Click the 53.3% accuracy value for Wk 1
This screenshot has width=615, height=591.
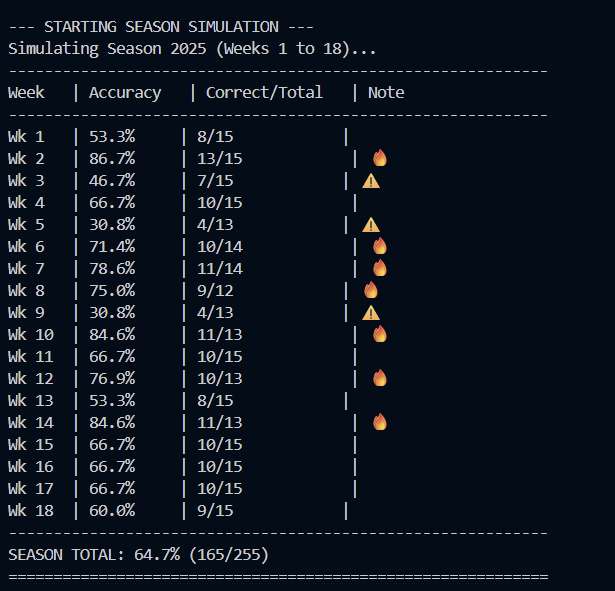point(112,137)
